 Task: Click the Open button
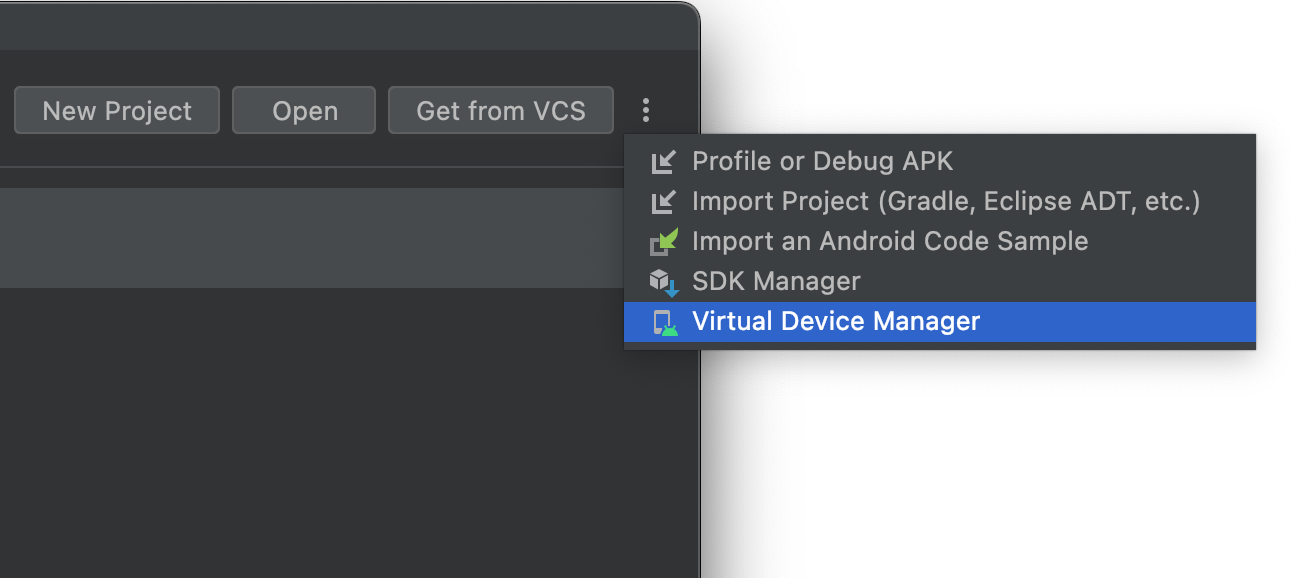point(303,110)
